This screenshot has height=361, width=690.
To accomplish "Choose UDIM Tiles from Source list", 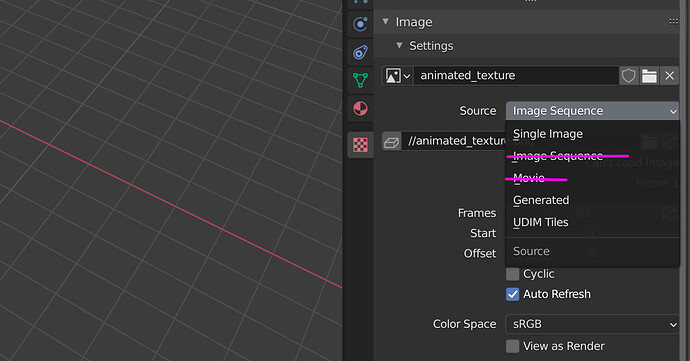I will pos(592,222).
